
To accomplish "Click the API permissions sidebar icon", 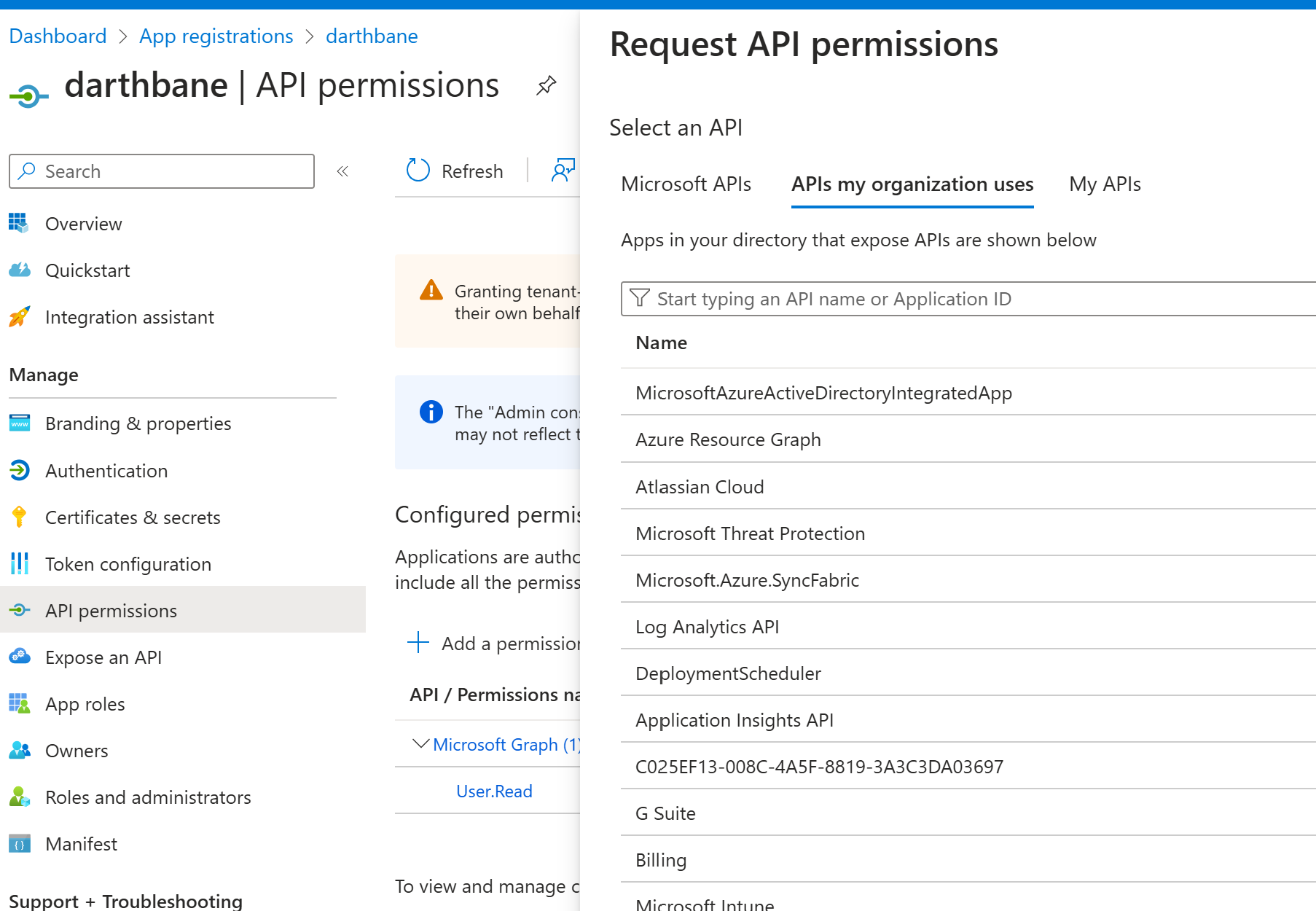I will click(20, 610).
